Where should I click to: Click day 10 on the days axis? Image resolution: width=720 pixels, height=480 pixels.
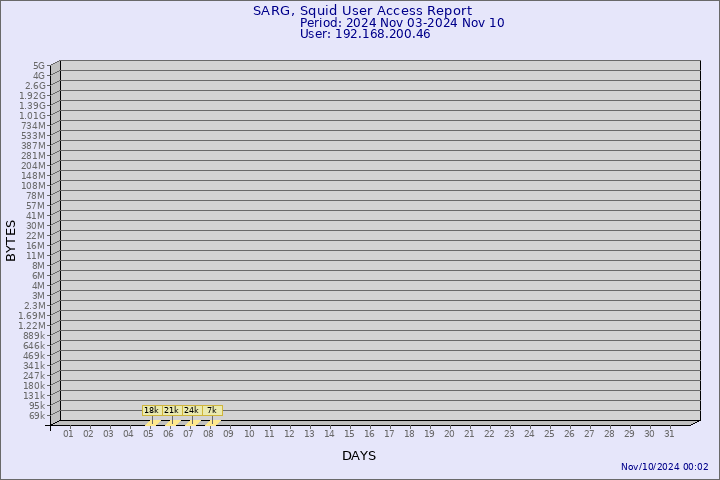click(249, 433)
